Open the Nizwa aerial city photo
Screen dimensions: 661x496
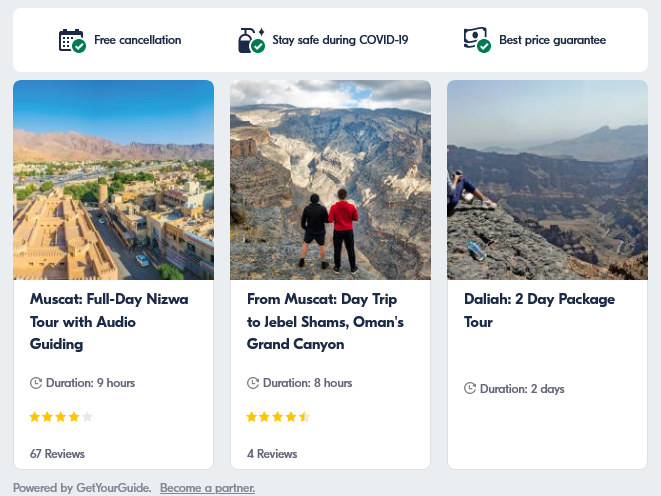113,180
